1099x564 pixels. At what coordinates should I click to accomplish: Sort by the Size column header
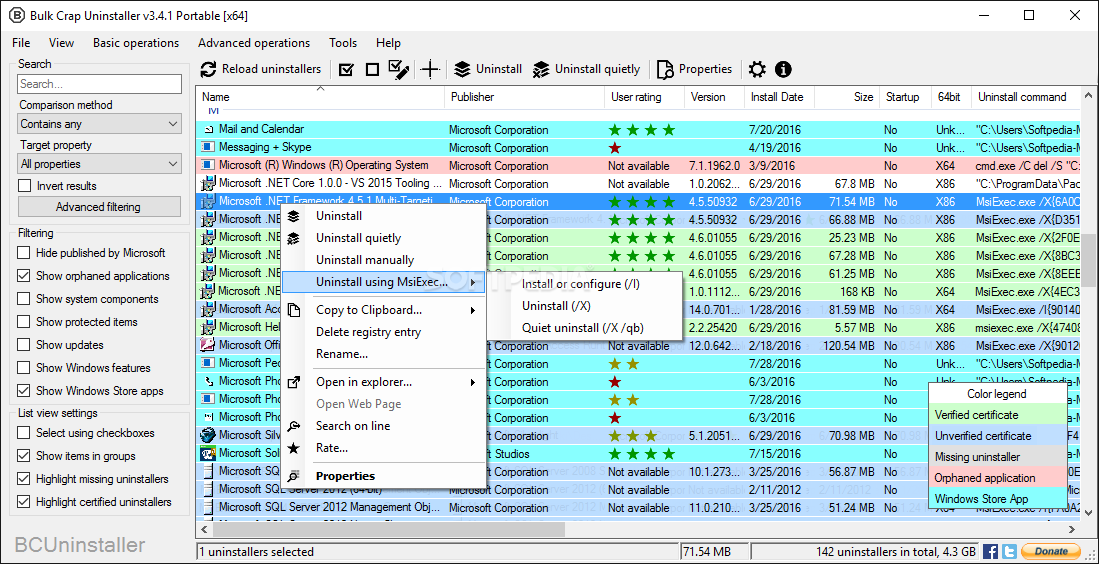point(846,97)
